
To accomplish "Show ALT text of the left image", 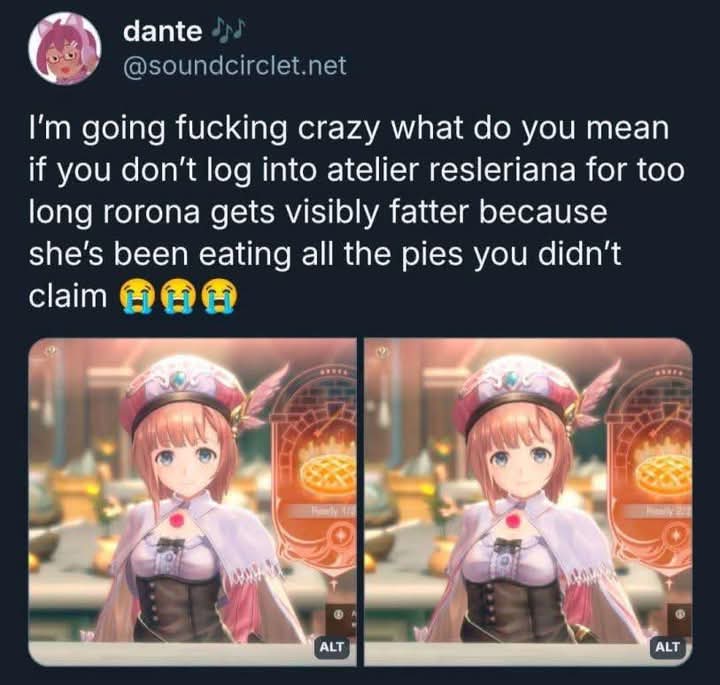I will click(x=332, y=647).
